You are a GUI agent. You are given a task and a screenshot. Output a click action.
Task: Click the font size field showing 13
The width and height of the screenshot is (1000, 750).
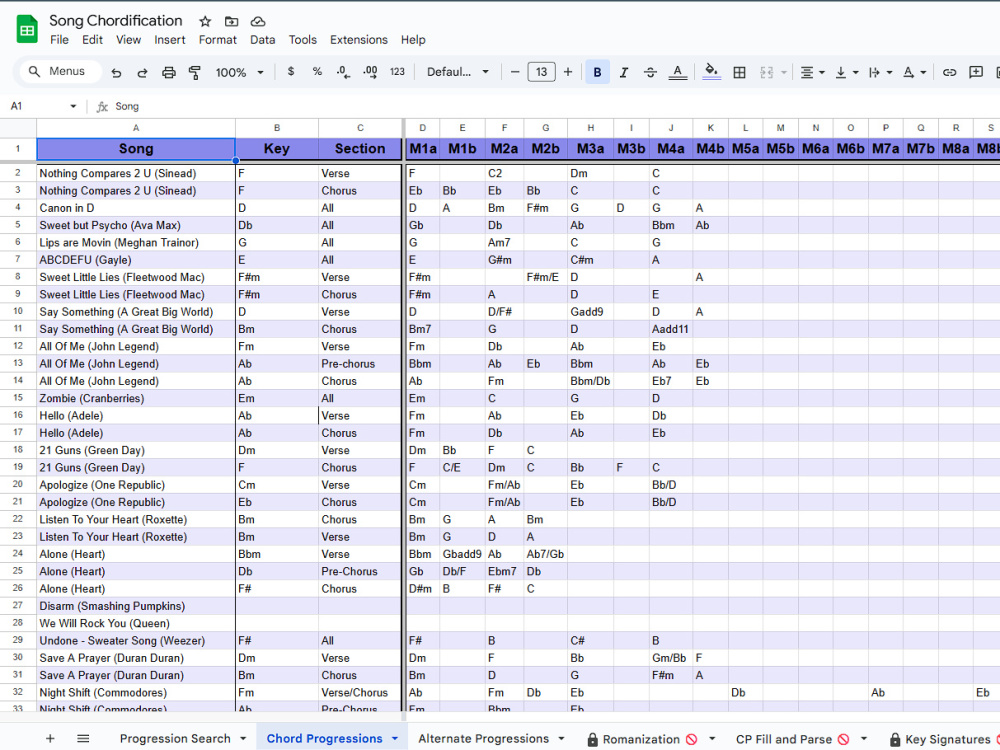[541, 71]
